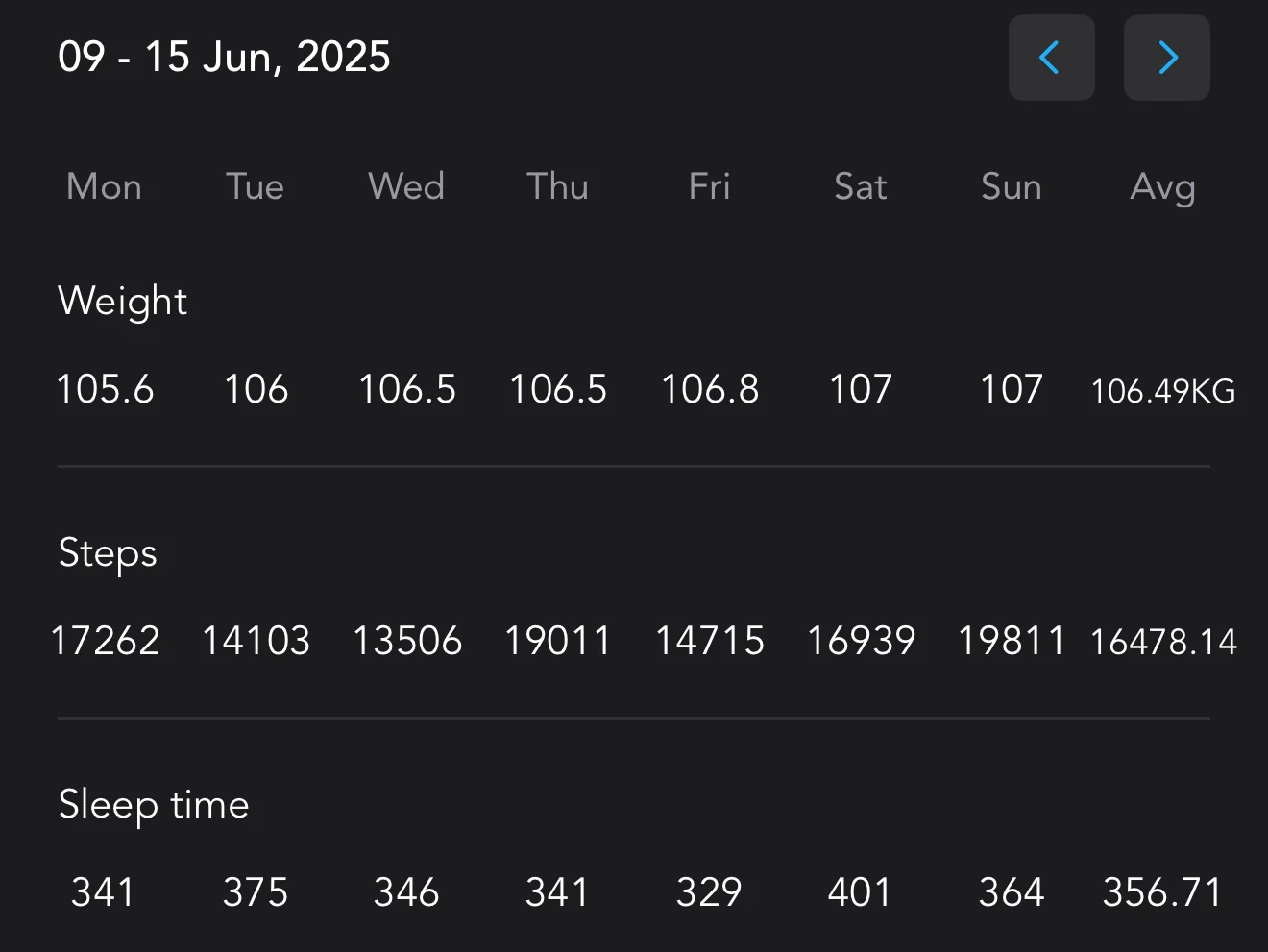
Task: Open the Weight section label
Action: [122, 302]
